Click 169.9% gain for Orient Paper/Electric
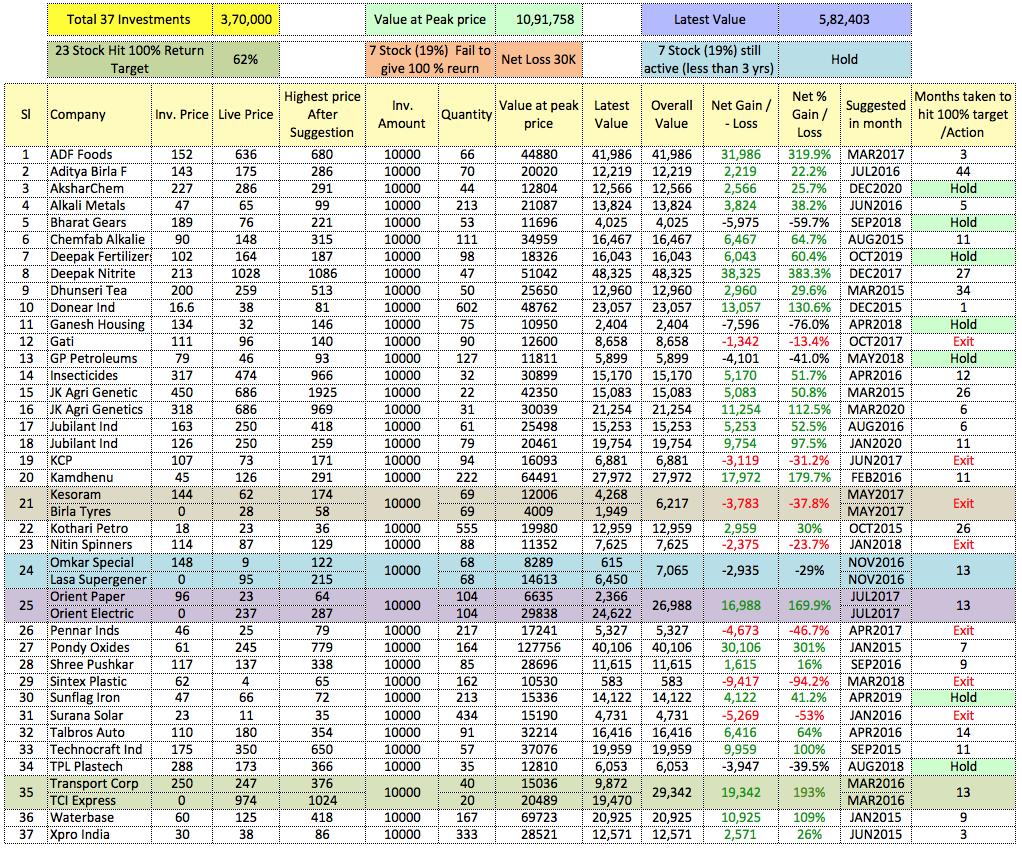The width and height of the screenshot is (1022, 849). coord(810,605)
